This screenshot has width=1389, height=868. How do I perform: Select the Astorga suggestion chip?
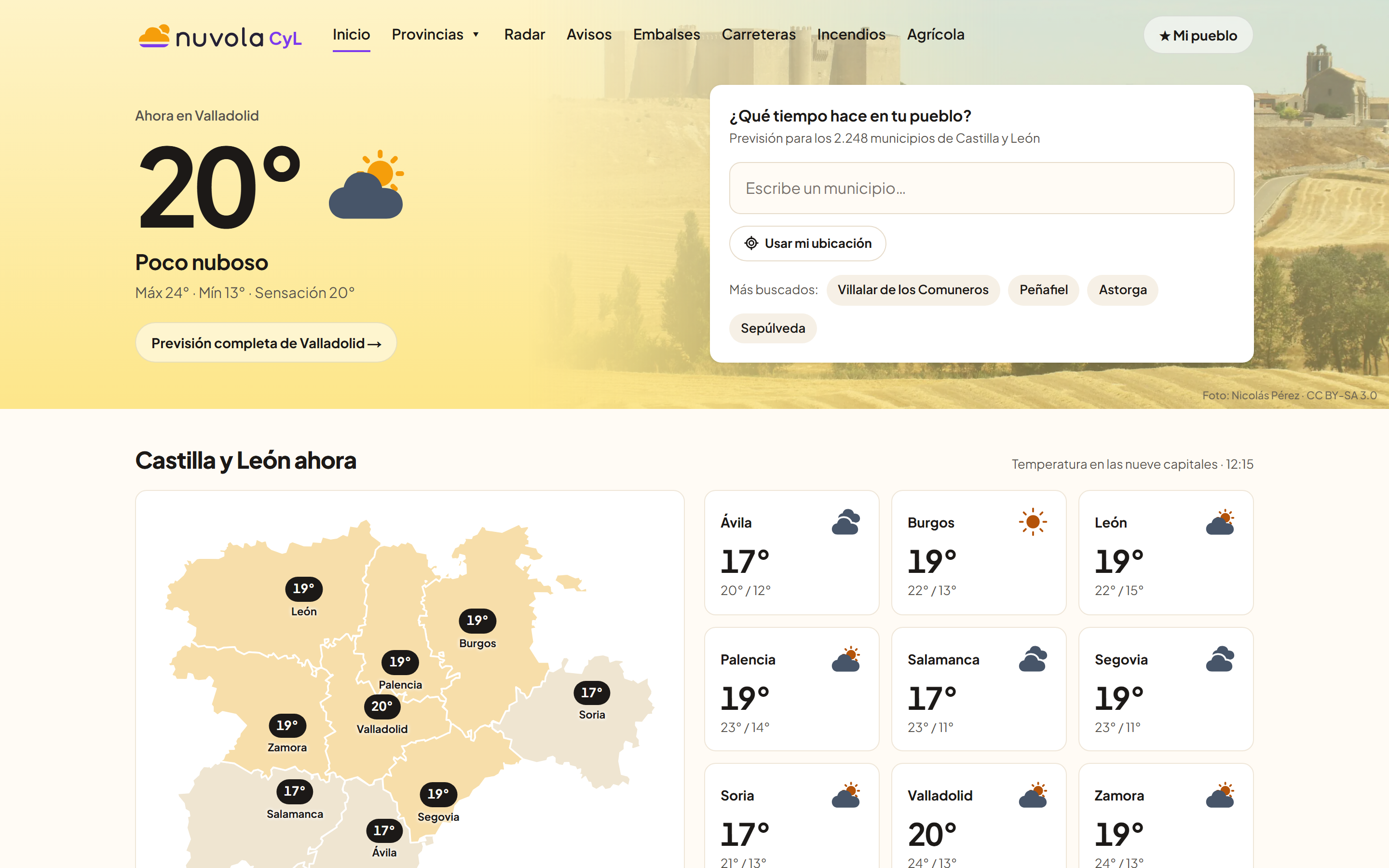pos(1122,290)
